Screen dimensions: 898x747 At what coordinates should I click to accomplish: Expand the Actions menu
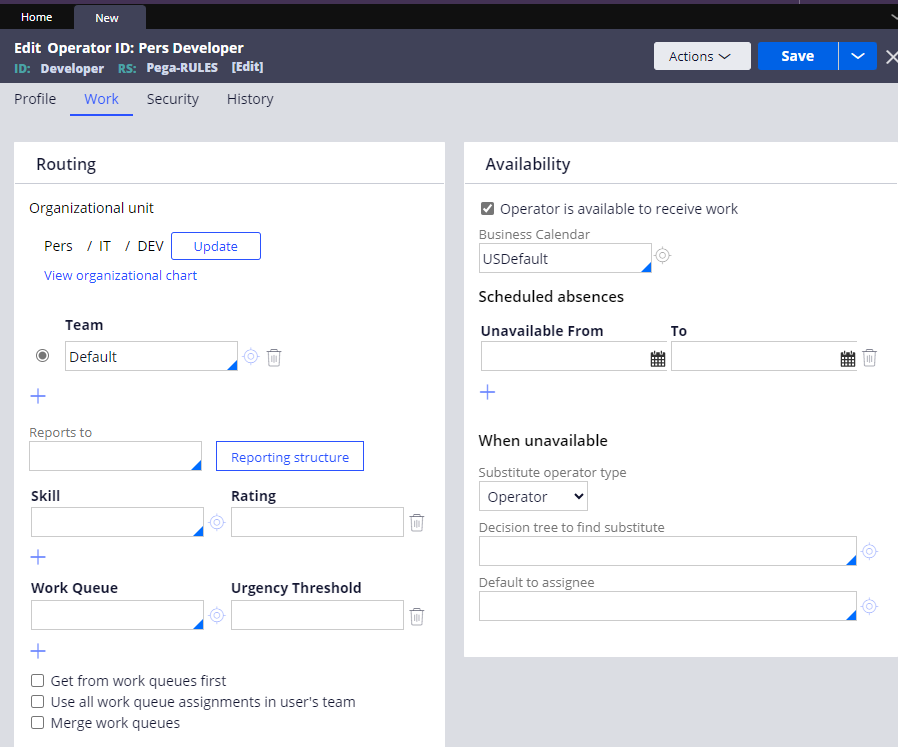pyautogui.click(x=701, y=56)
